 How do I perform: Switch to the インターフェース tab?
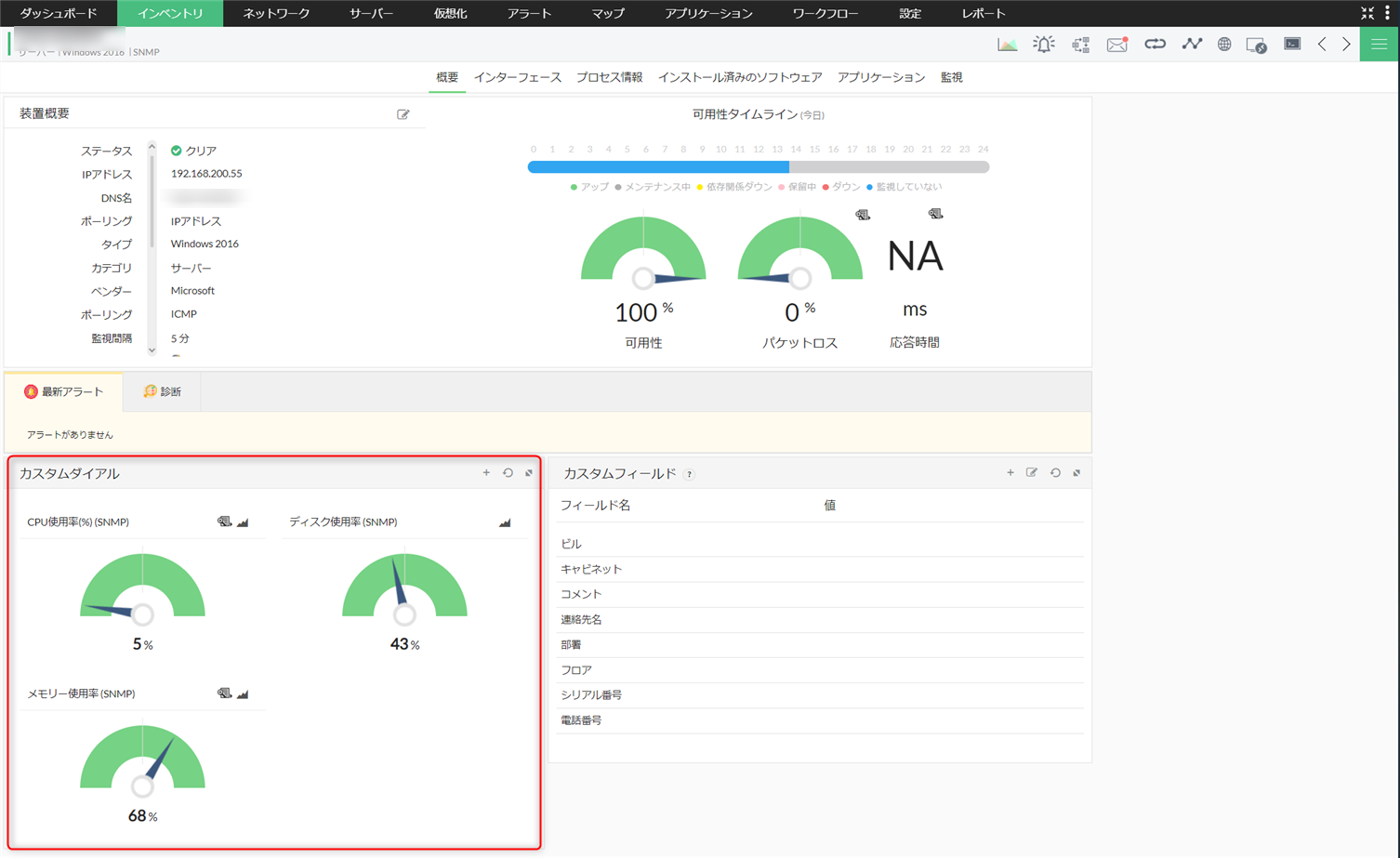[x=518, y=77]
